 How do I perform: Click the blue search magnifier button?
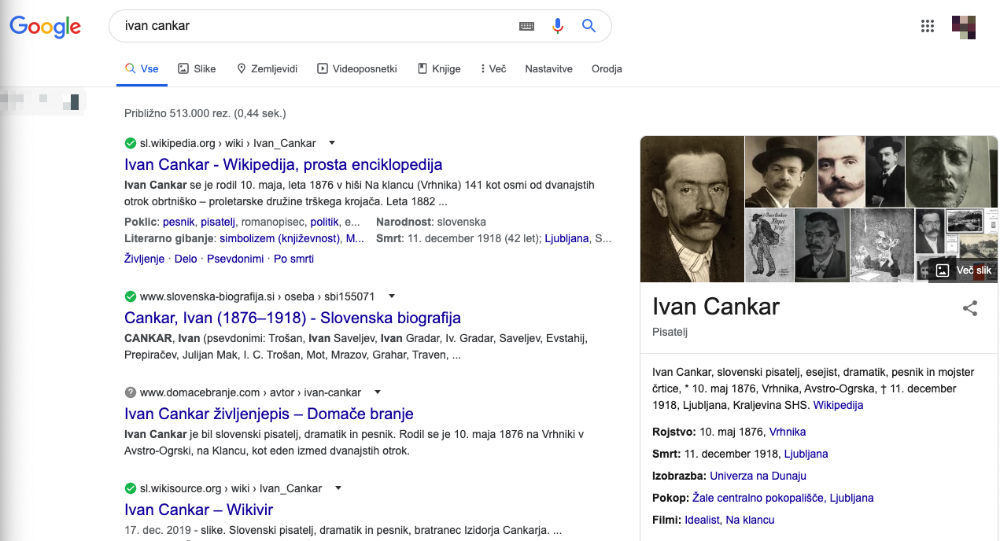pos(589,26)
